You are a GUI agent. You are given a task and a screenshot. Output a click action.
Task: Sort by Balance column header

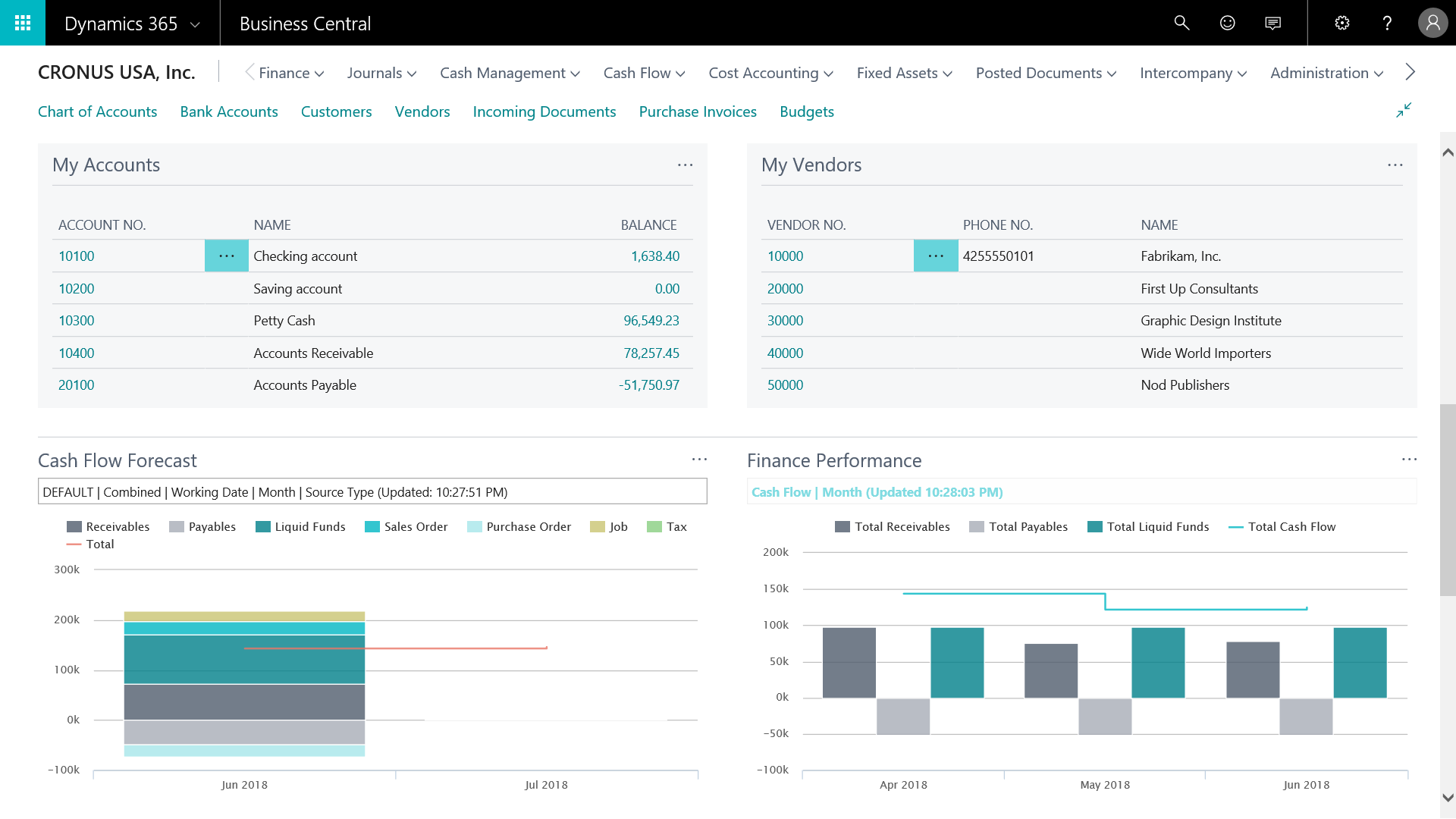pyautogui.click(x=648, y=225)
